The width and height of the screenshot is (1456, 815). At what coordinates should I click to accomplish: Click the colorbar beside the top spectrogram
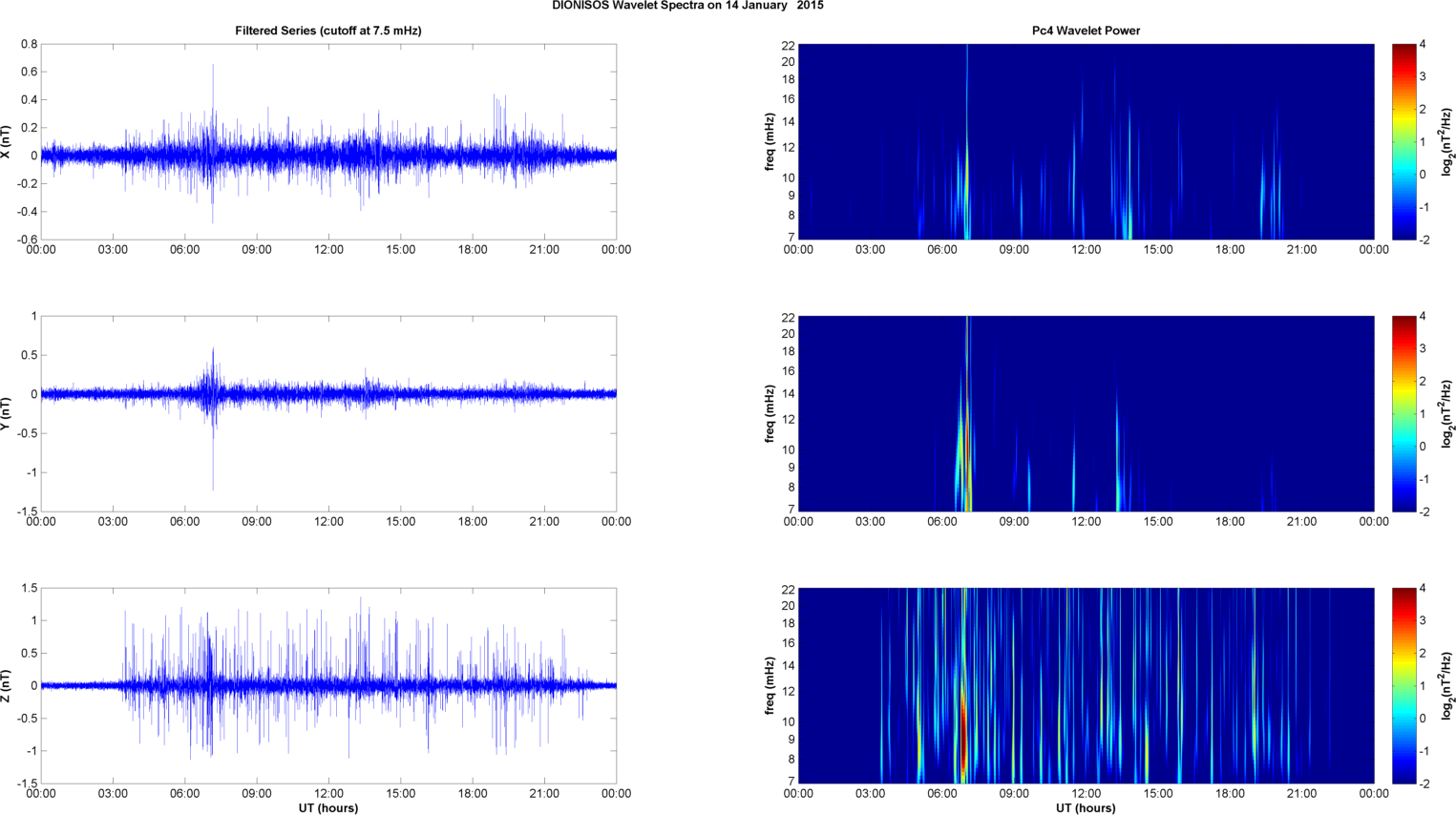click(1403, 141)
